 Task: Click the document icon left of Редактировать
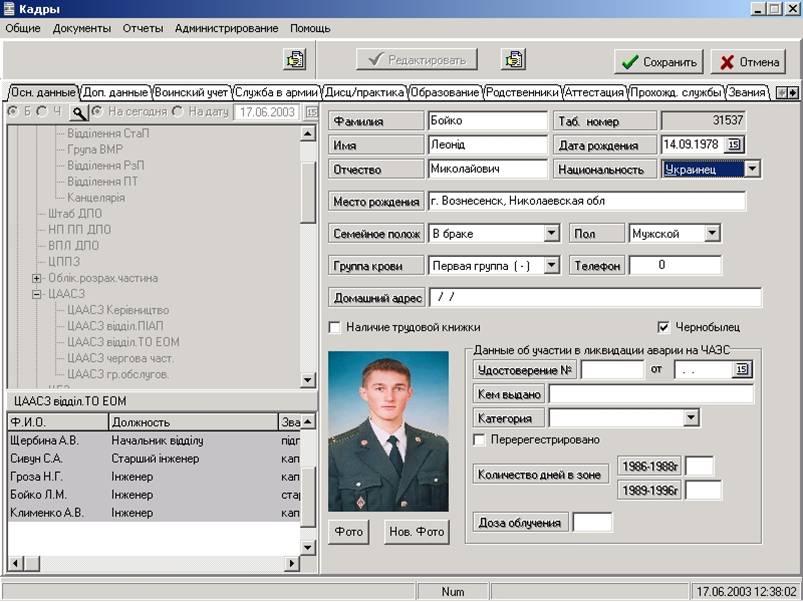[294, 60]
